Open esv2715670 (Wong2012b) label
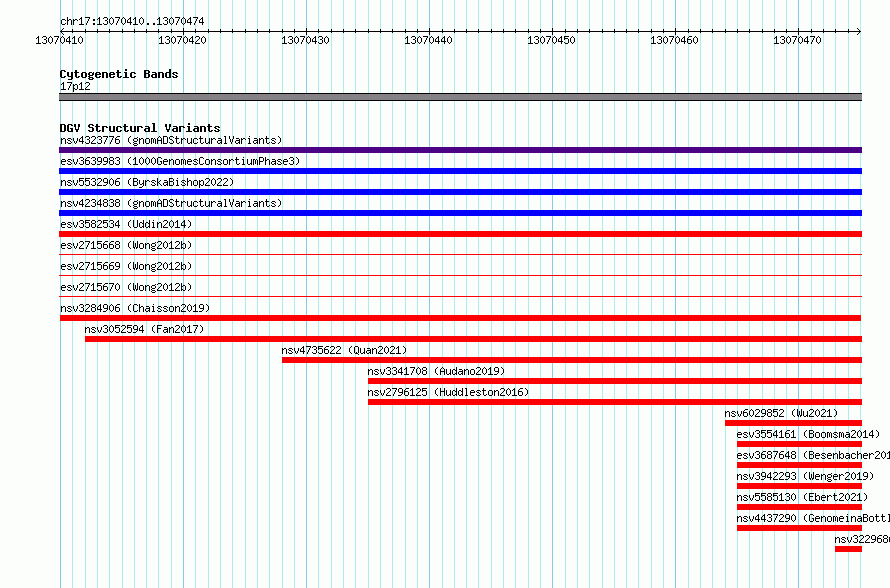Image resolution: width=890 pixels, height=588 pixels. coord(126,287)
